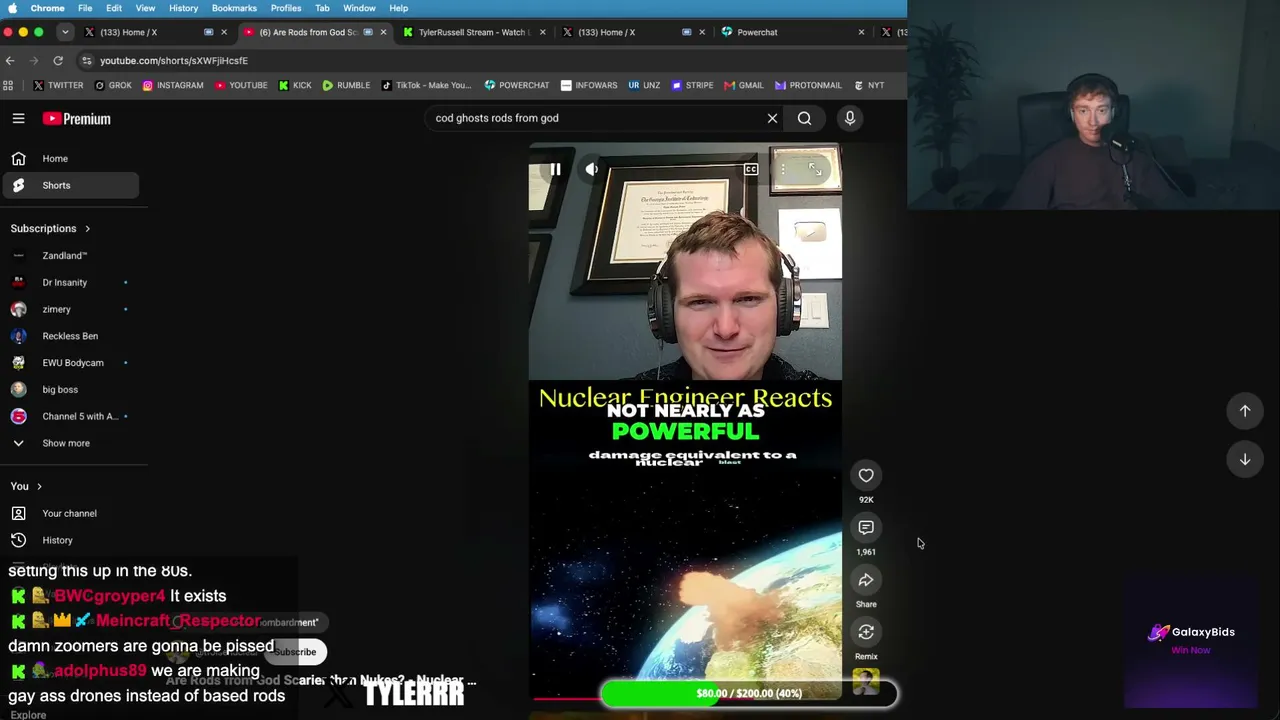
Task: Click the GalaxyBids Win Now ad
Action: (1191, 640)
